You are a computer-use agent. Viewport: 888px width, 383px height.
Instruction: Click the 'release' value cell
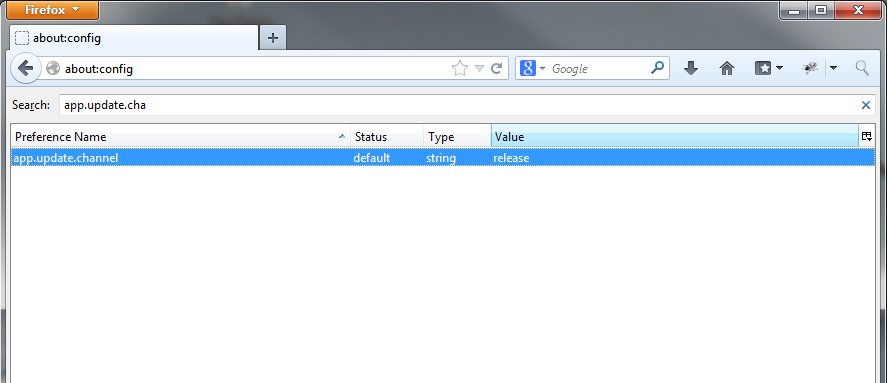point(511,158)
